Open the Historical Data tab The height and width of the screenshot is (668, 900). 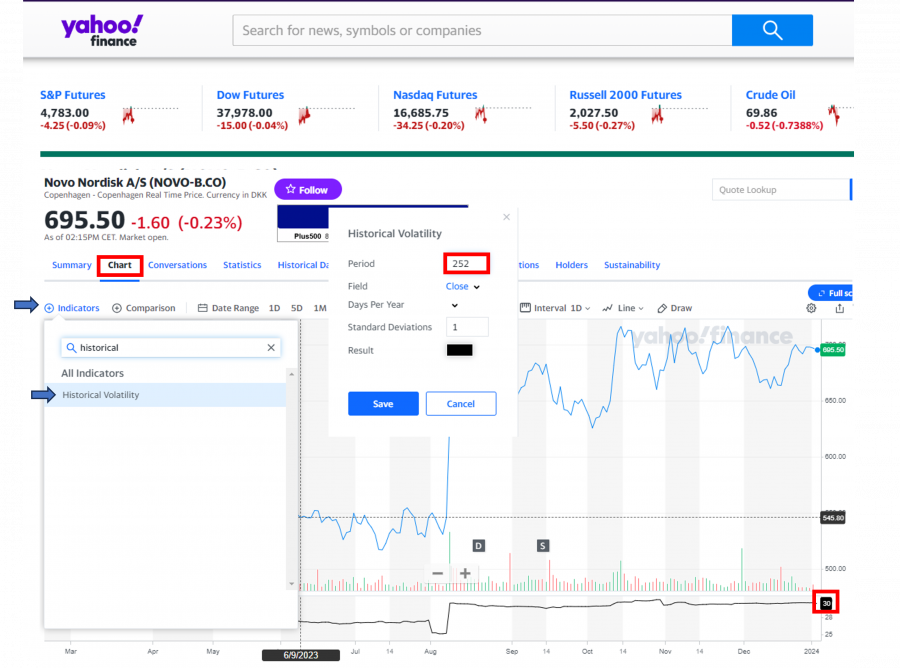point(303,265)
